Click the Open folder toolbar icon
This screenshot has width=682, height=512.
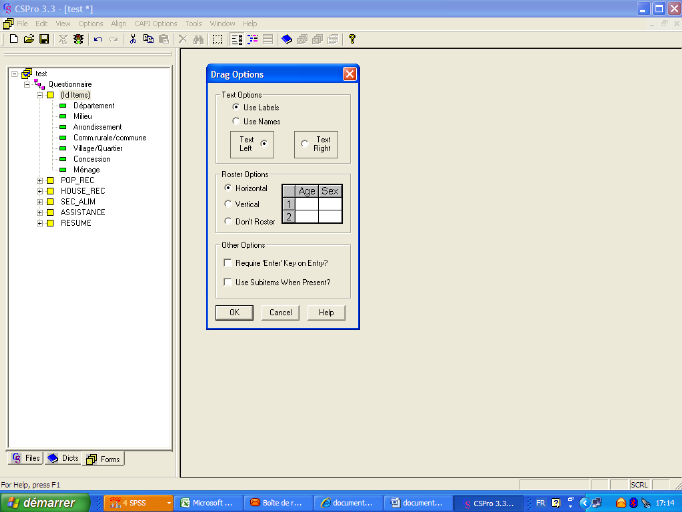tap(28, 39)
